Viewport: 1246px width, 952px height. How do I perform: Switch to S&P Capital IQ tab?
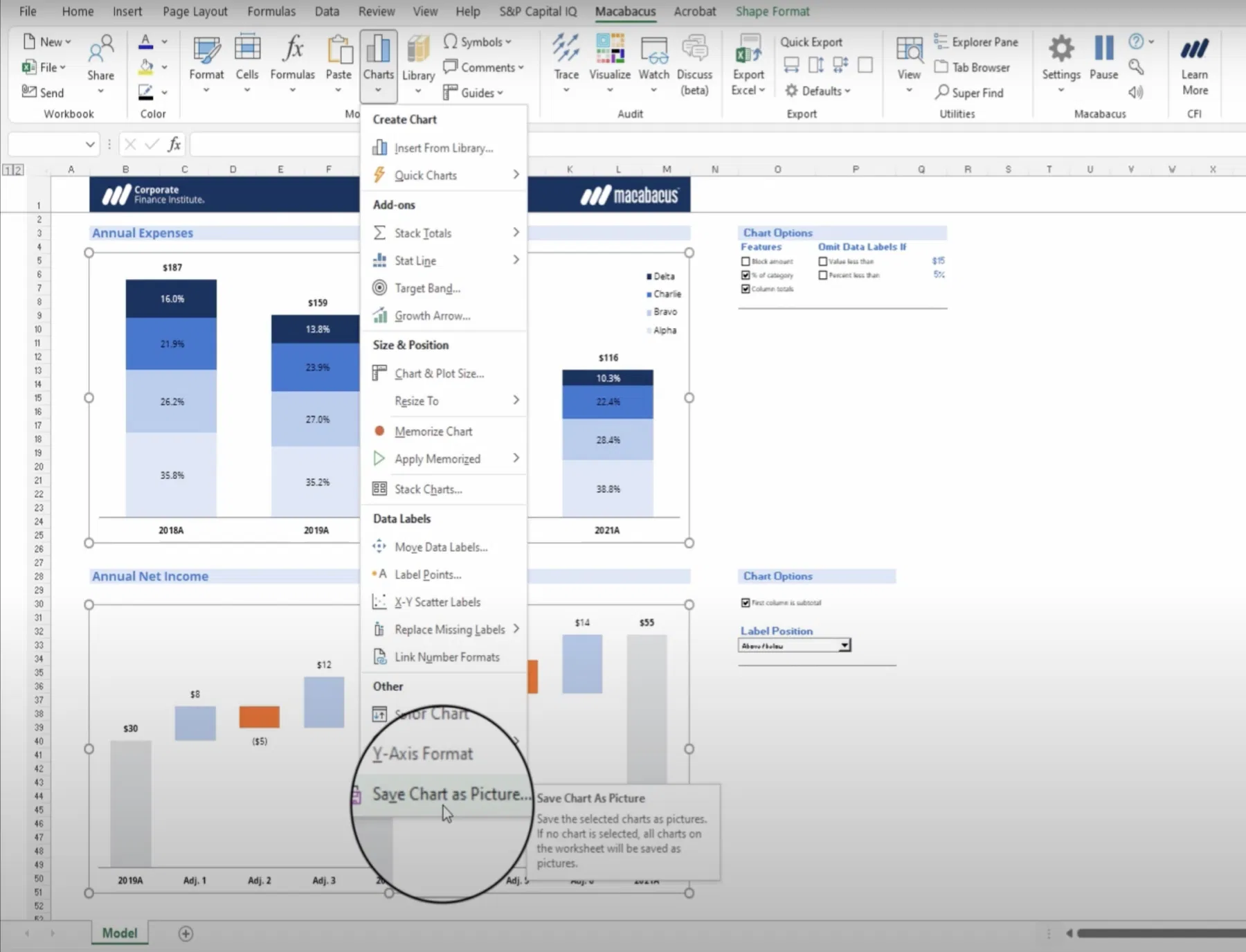[538, 11]
